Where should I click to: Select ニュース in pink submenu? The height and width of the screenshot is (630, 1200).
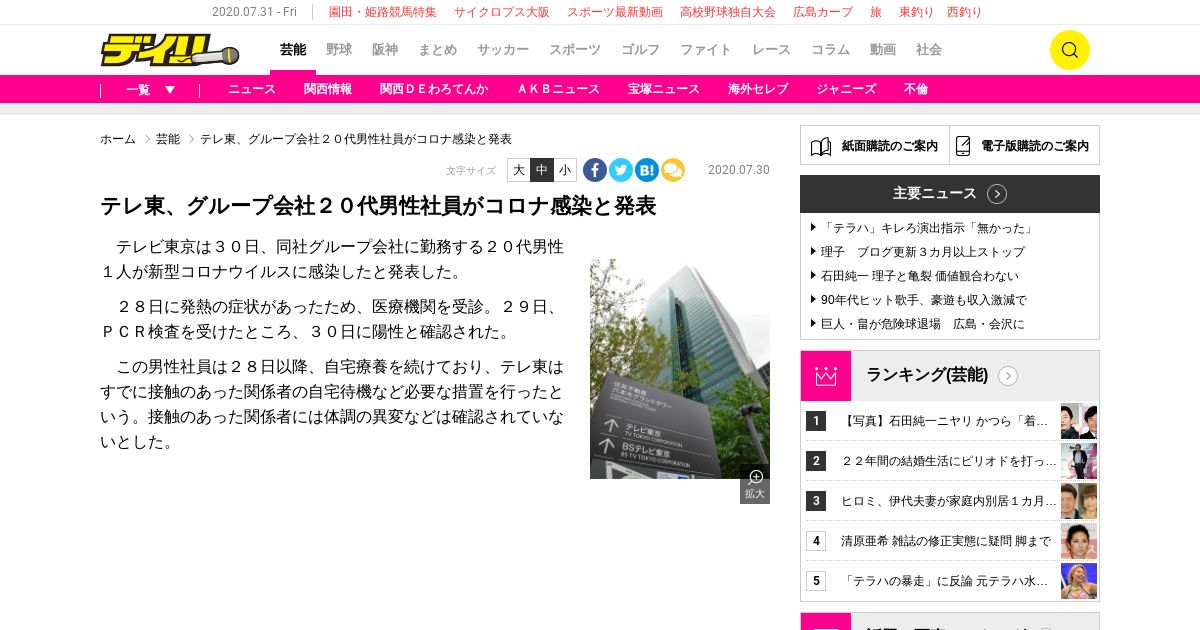pyautogui.click(x=252, y=89)
